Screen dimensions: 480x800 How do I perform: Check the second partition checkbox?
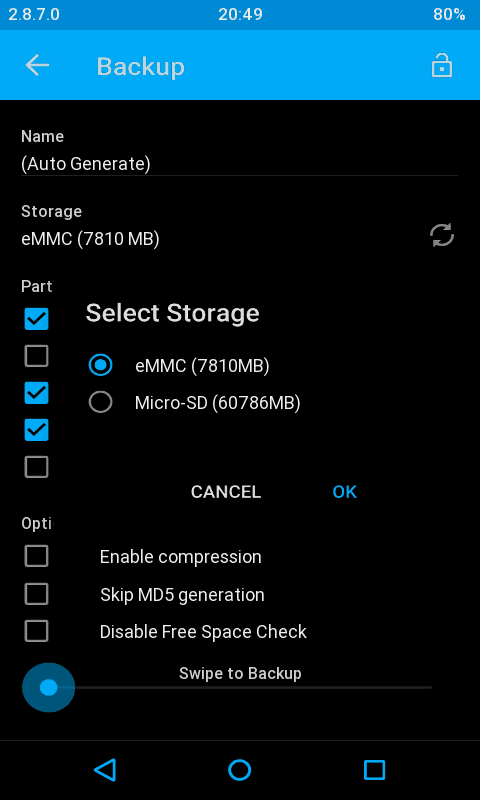click(37, 356)
